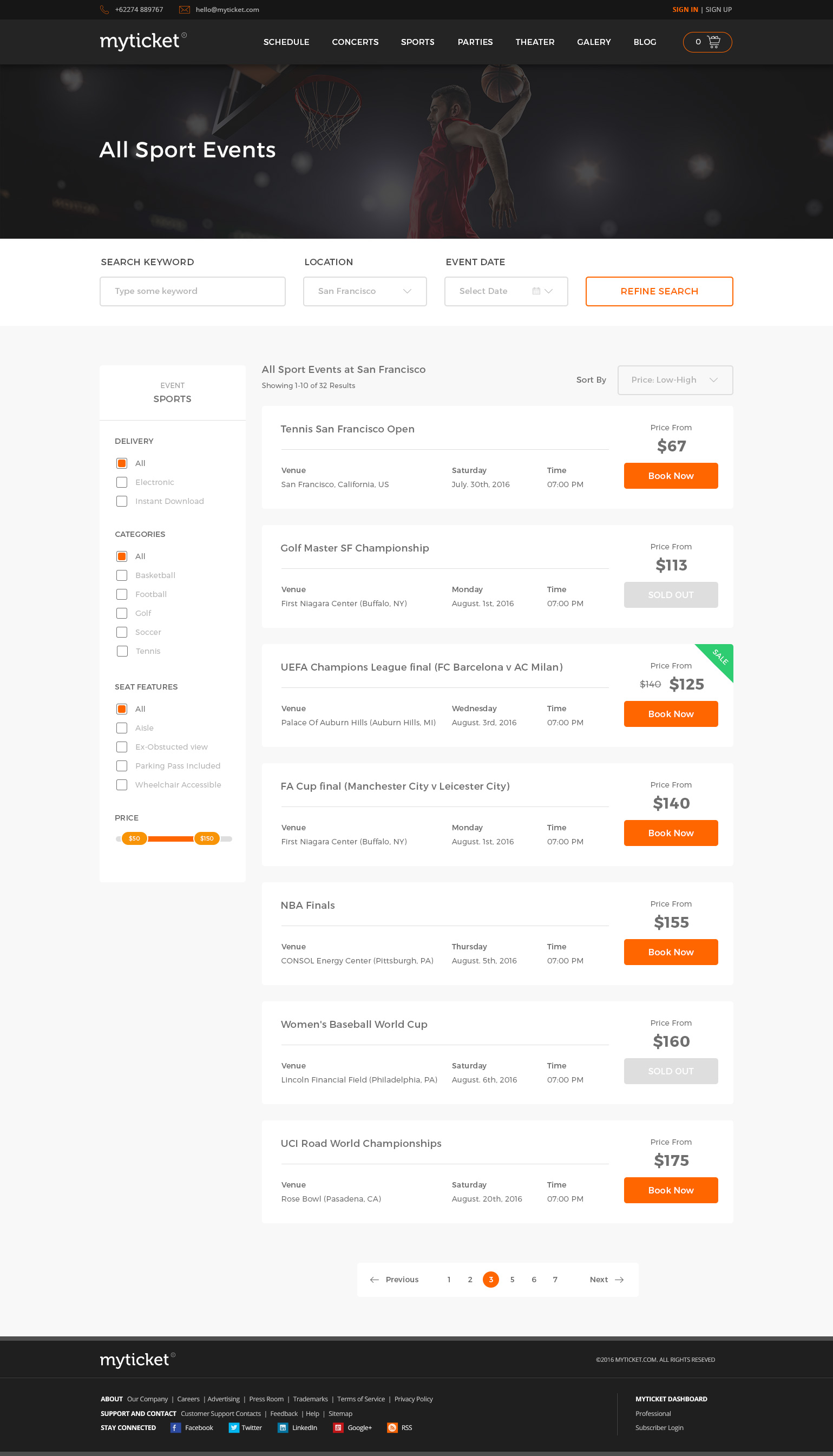833x1456 pixels.
Task: Click the phone icon in top bar
Action: point(104,10)
